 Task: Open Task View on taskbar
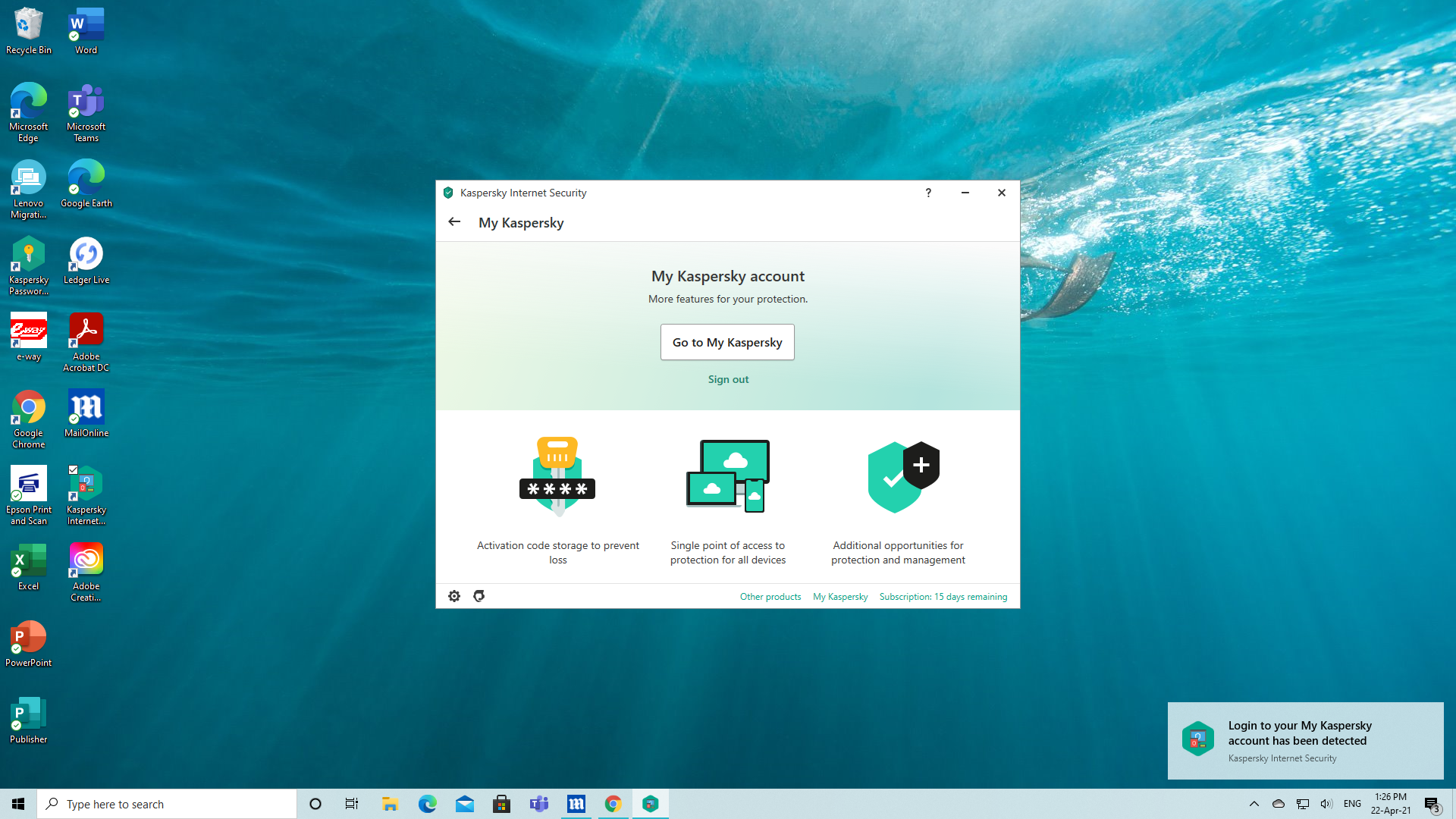(352, 804)
